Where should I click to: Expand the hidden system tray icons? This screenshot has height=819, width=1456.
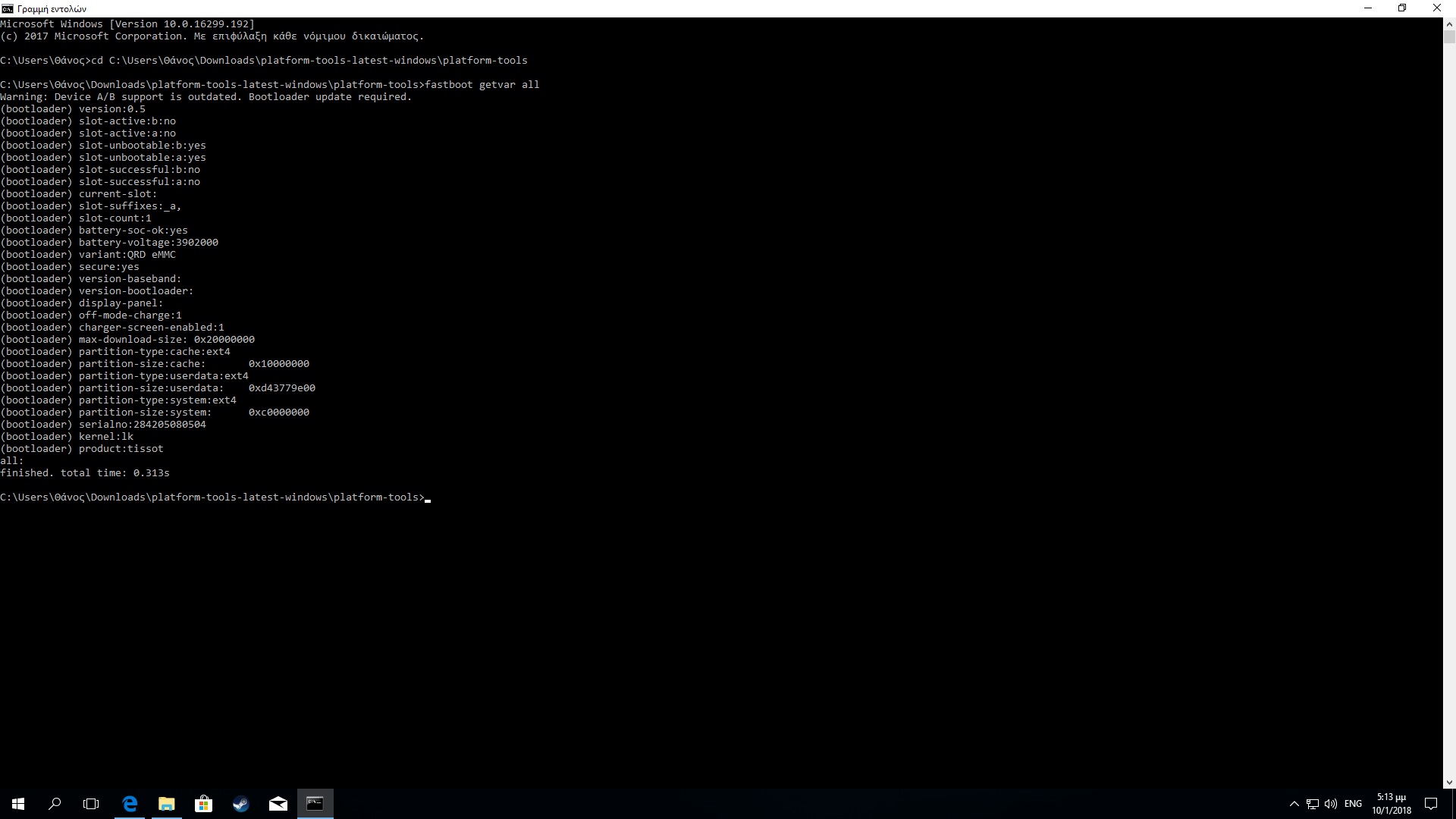[1294, 804]
